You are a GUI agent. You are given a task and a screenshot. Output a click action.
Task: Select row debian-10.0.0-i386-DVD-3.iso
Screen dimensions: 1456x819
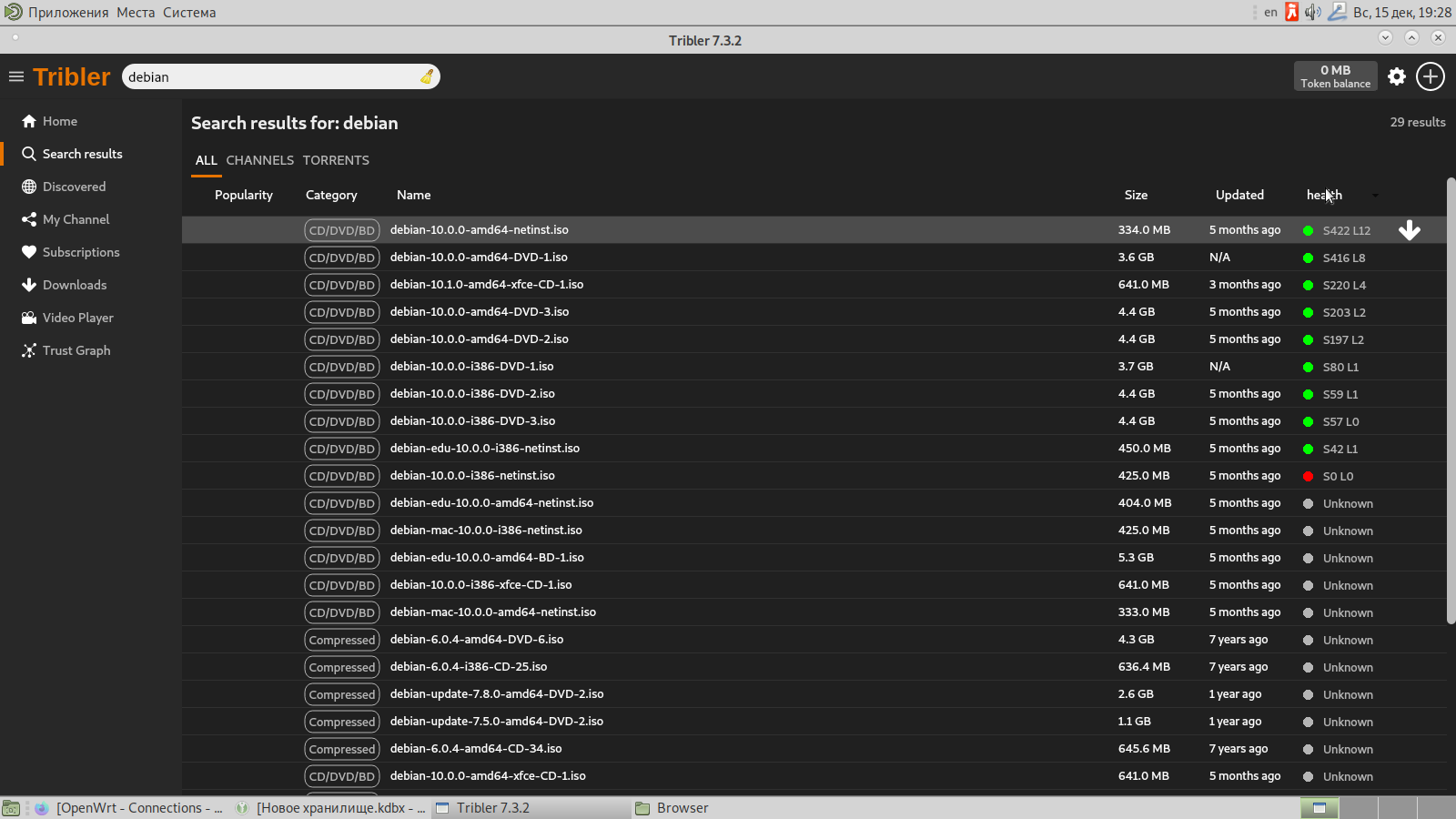(x=814, y=421)
